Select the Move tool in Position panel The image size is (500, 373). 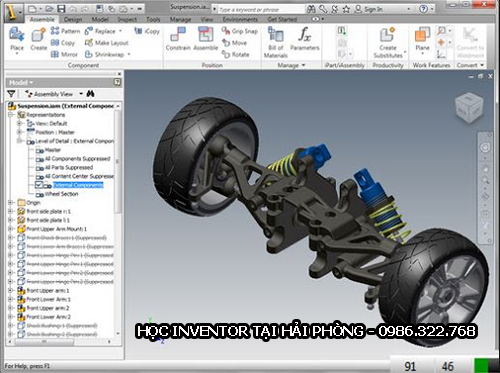[x=234, y=43]
